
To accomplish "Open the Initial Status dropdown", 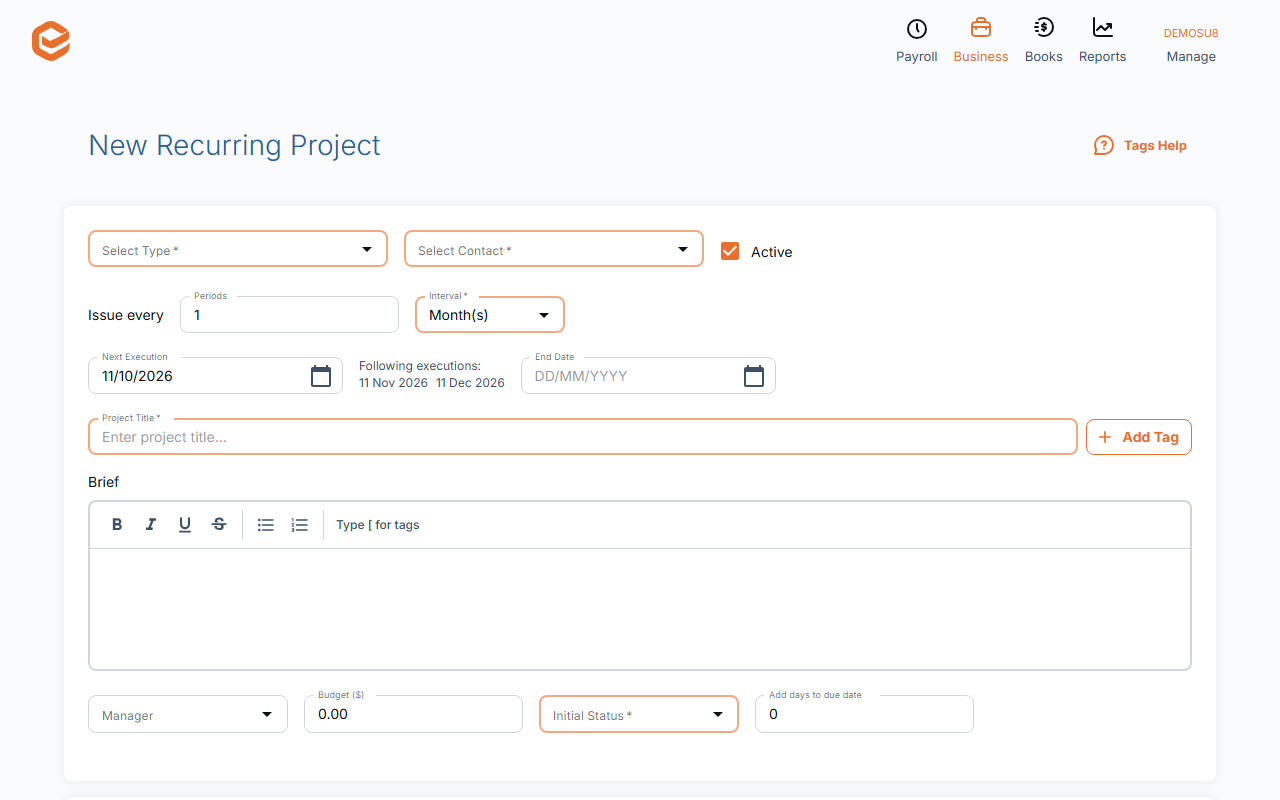I will coord(639,714).
